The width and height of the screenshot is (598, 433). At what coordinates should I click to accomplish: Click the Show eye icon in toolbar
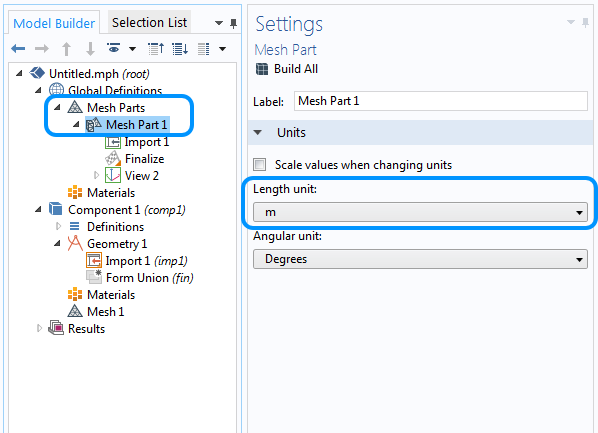click(114, 48)
